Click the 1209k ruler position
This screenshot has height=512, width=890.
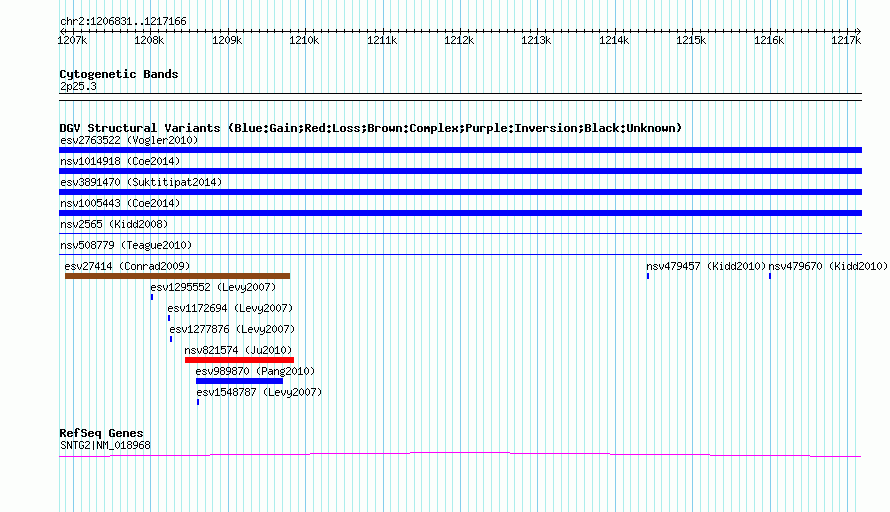click(x=227, y=40)
